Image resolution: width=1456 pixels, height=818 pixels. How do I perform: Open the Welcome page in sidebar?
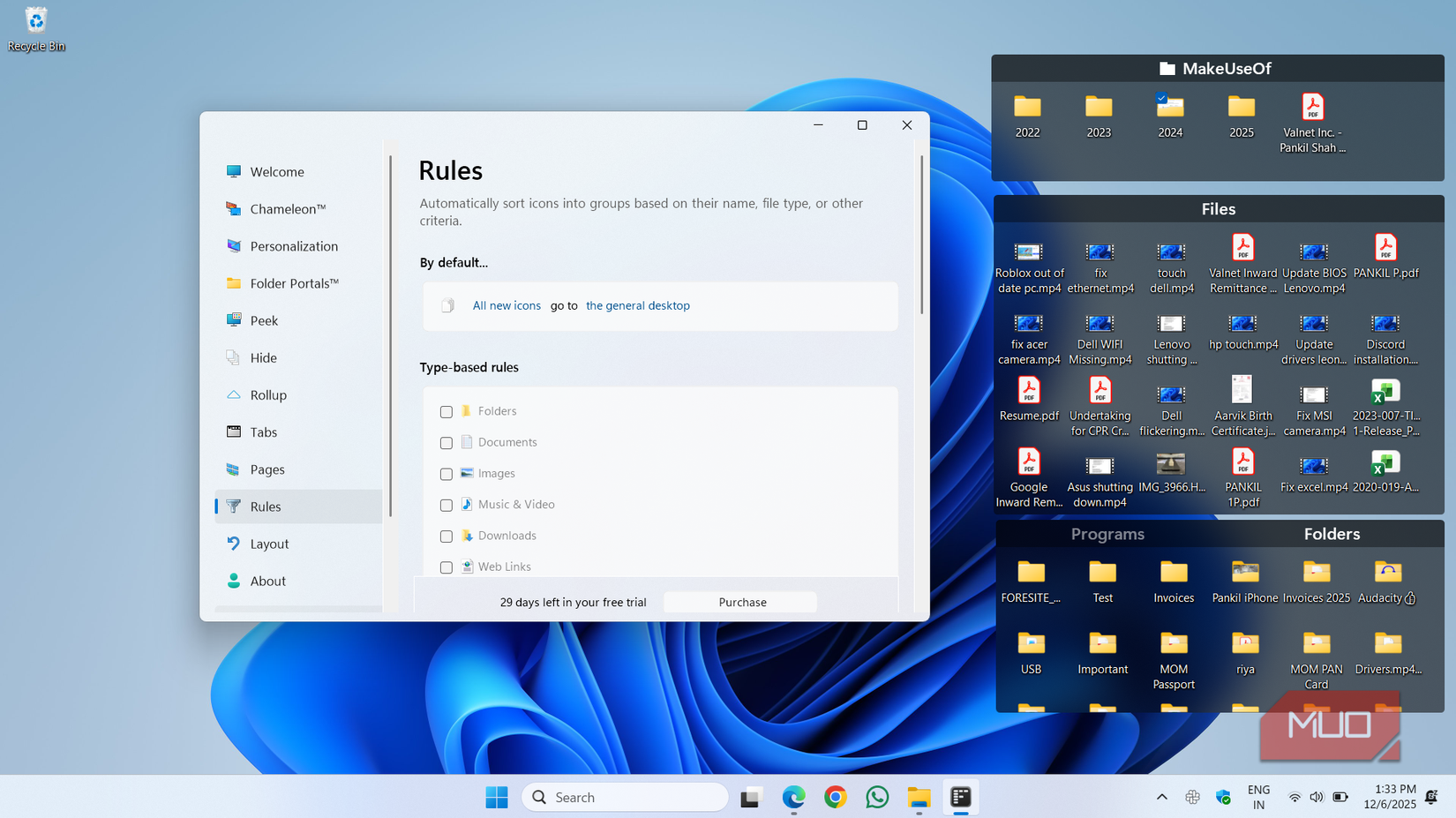click(277, 171)
